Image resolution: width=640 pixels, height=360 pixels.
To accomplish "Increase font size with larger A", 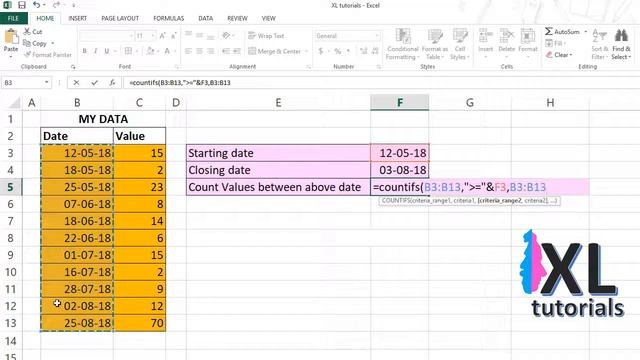I will (162, 36).
